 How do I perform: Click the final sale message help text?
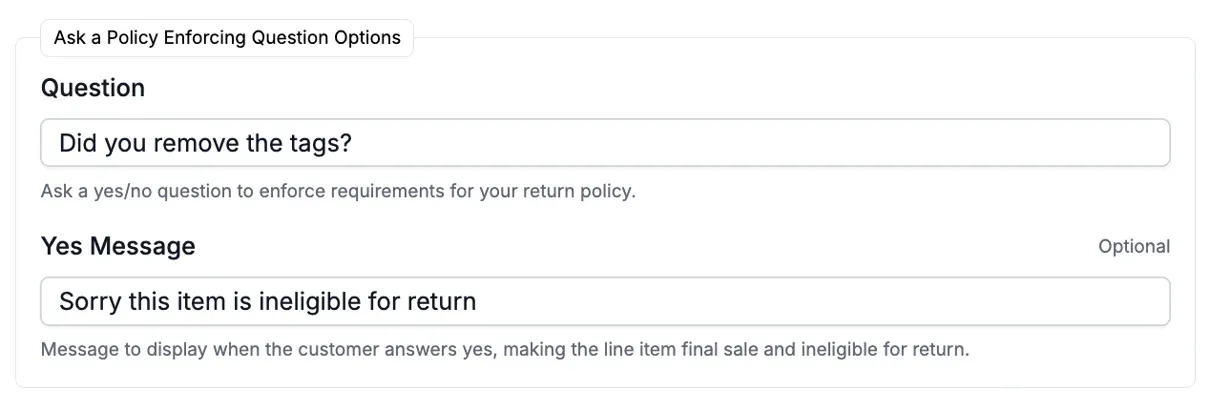[504, 350]
